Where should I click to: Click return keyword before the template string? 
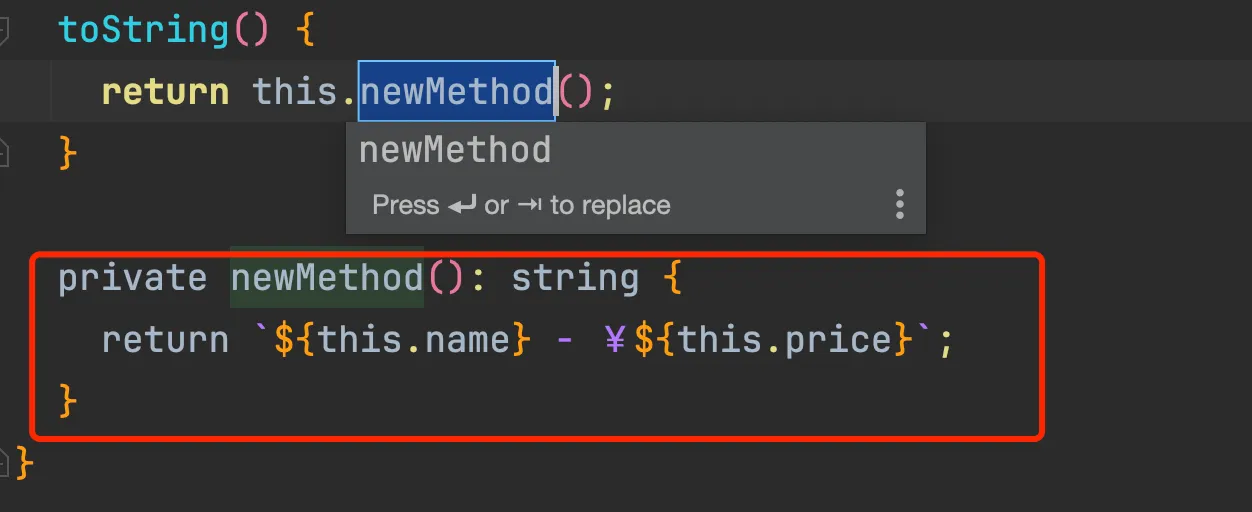[x=165, y=340]
